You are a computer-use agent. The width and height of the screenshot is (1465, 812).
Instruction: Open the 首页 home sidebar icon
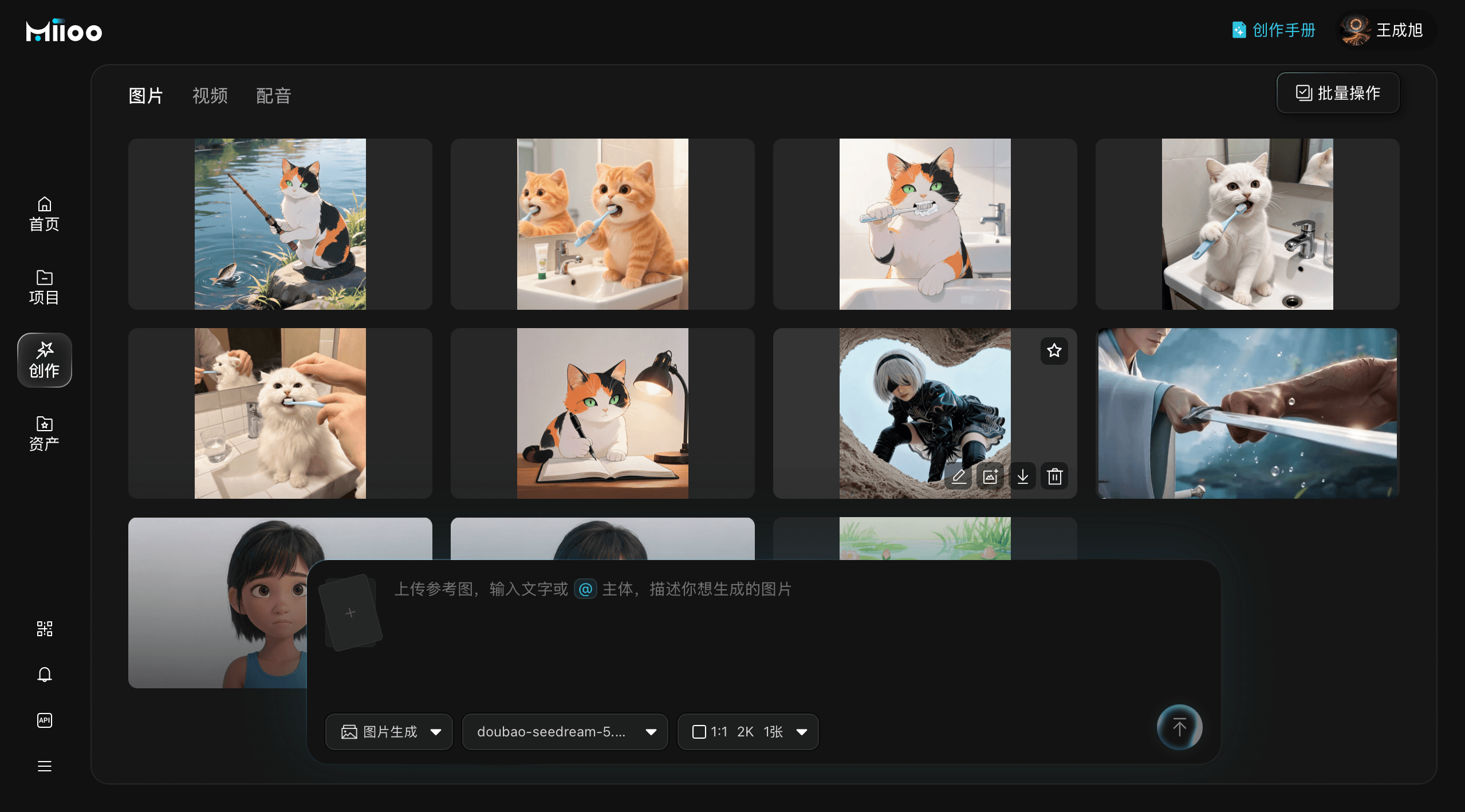tap(44, 214)
